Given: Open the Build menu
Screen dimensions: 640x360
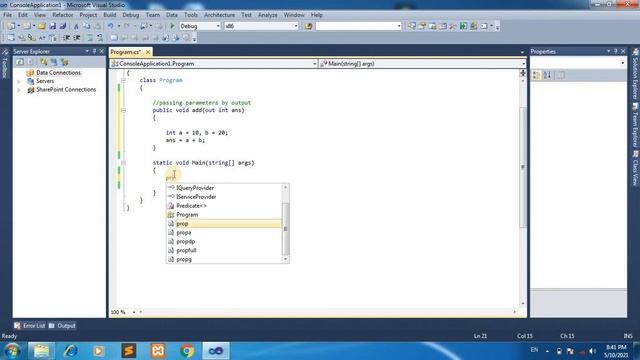Looking at the screenshot, I should [x=109, y=15].
